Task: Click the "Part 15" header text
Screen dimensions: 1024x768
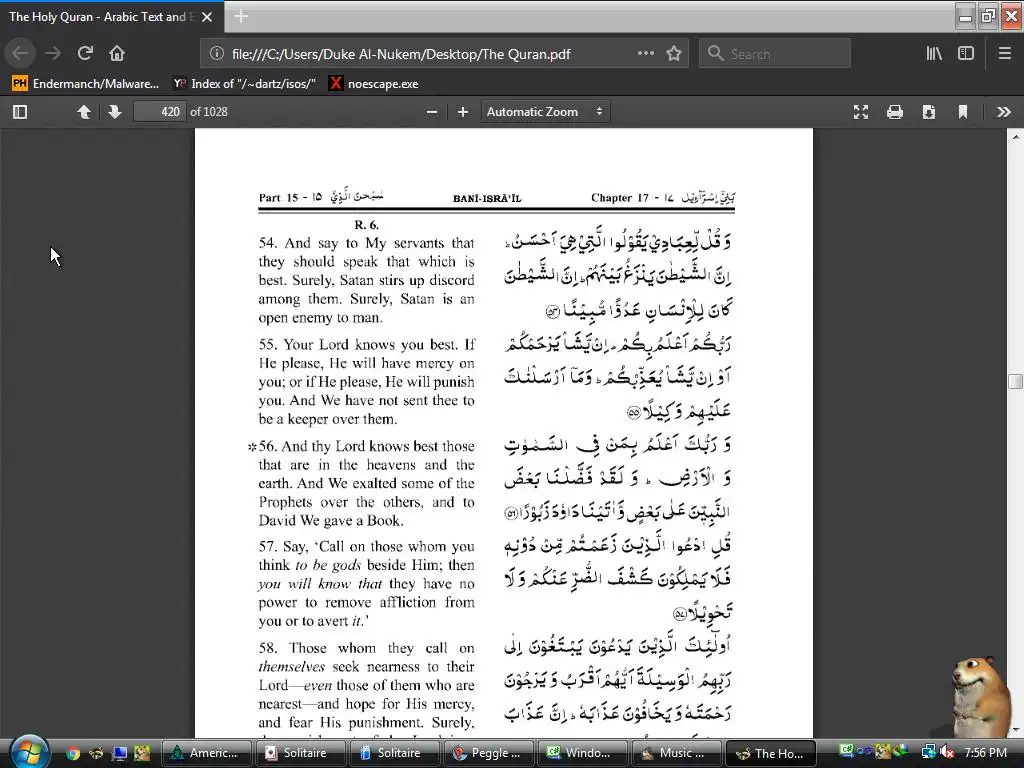Action: point(278,198)
